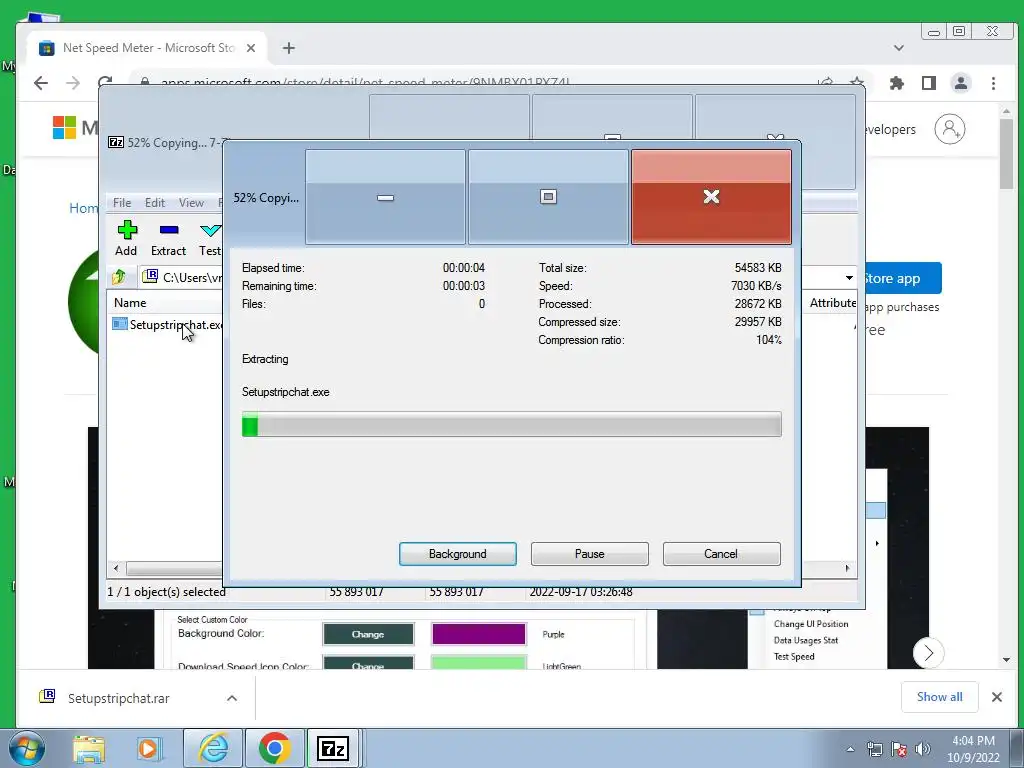This screenshot has width=1024, height=768.
Task: Maximize the copy progress dialog
Action: pyautogui.click(x=548, y=197)
